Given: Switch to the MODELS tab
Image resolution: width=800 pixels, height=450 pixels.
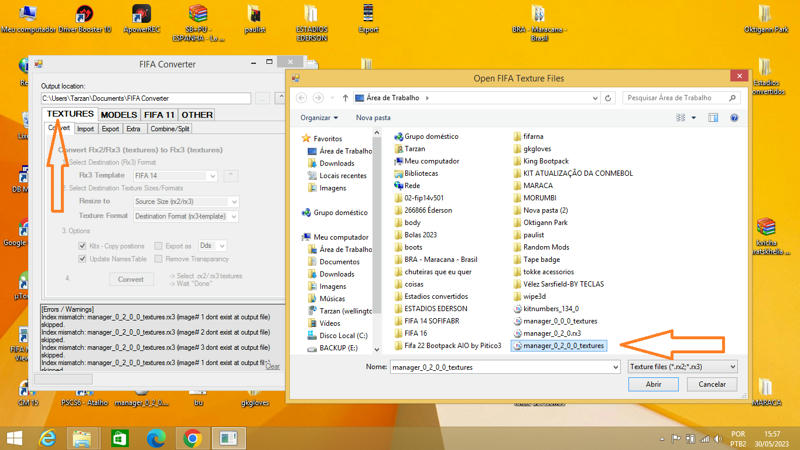Looking at the screenshot, I should 119,115.
